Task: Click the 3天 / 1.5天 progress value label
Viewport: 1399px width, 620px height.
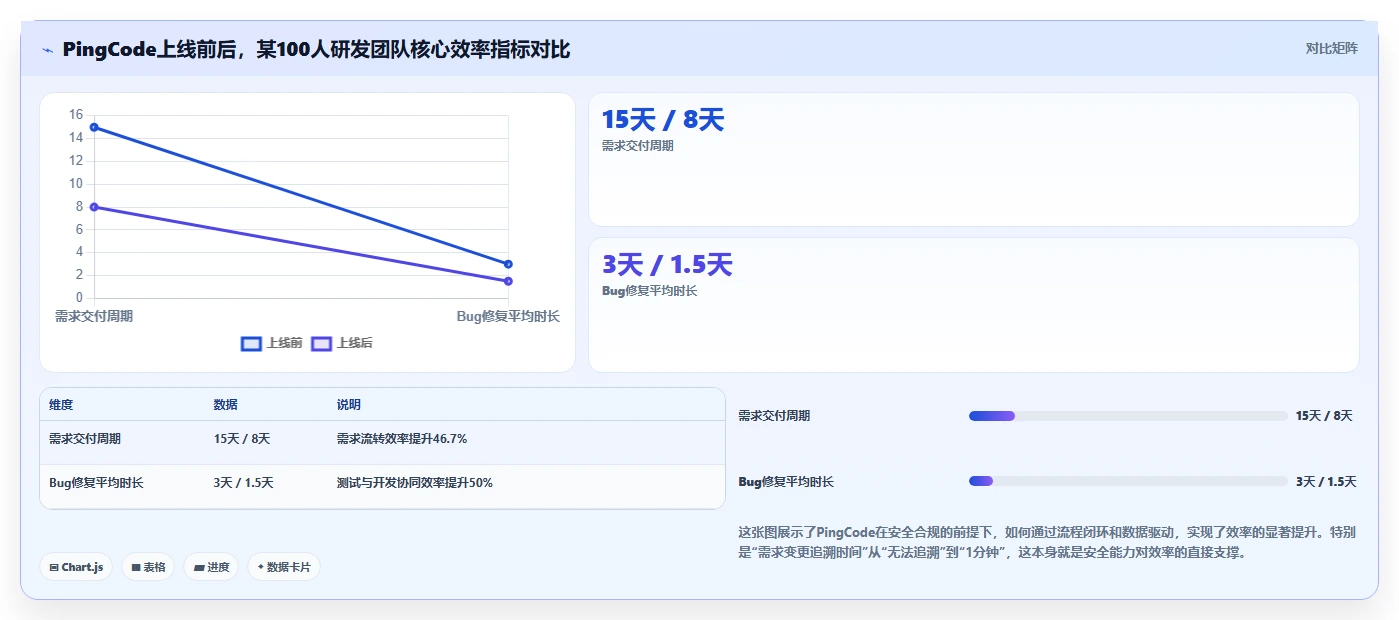Action: [1326, 482]
